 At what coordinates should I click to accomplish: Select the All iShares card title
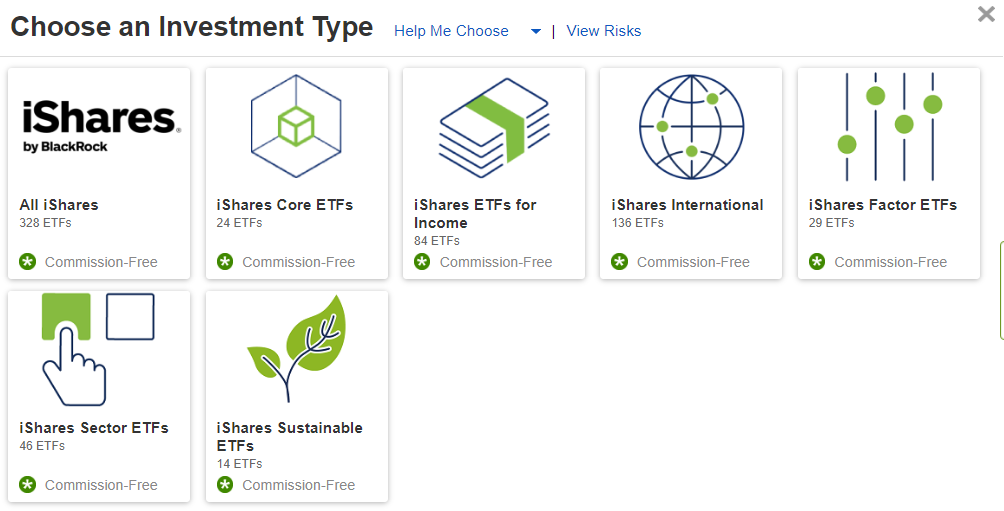pyautogui.click(x=59, y=205)
